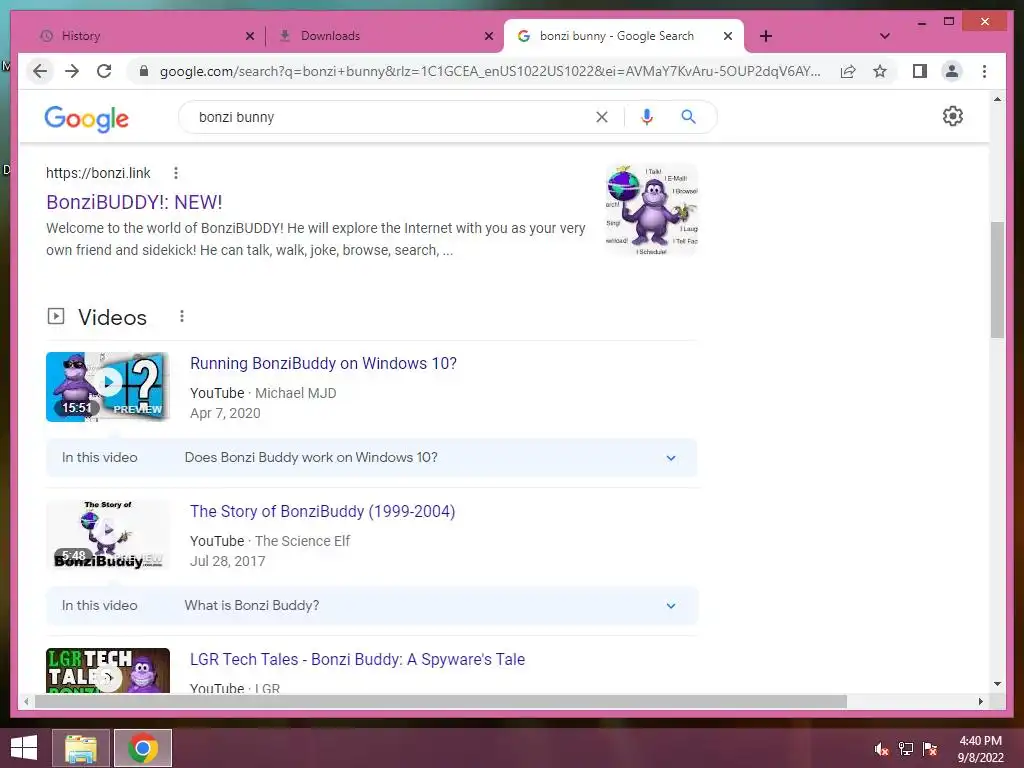Start voice search with microphone
The image size is (1024, 768).
[x=647, y=117]
